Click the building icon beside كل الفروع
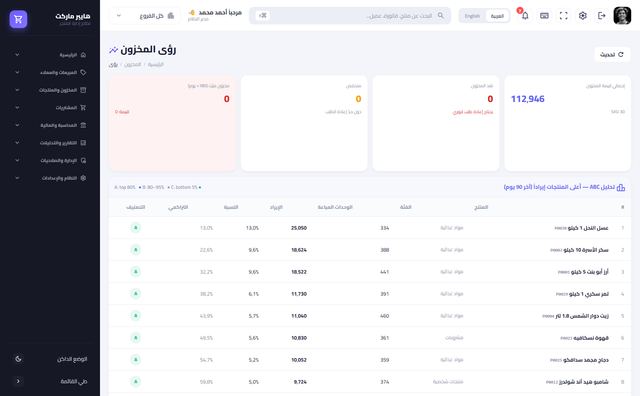This screenshot has width=640, height=396. 171,16
